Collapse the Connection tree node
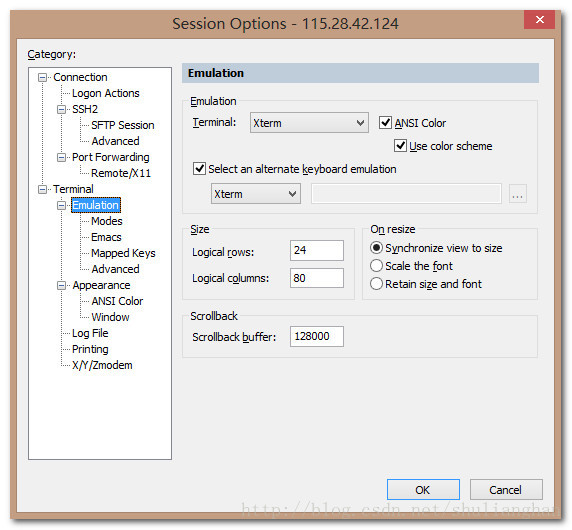 (x=43, y=77)
